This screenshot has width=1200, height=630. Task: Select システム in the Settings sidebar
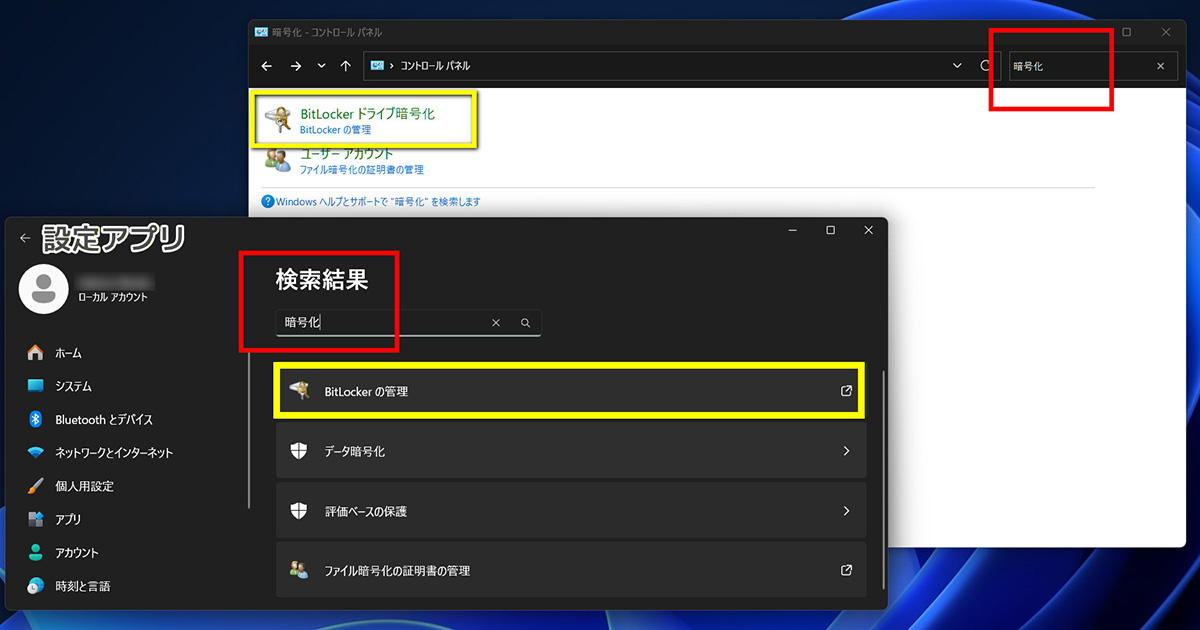[x=73, y=386]
